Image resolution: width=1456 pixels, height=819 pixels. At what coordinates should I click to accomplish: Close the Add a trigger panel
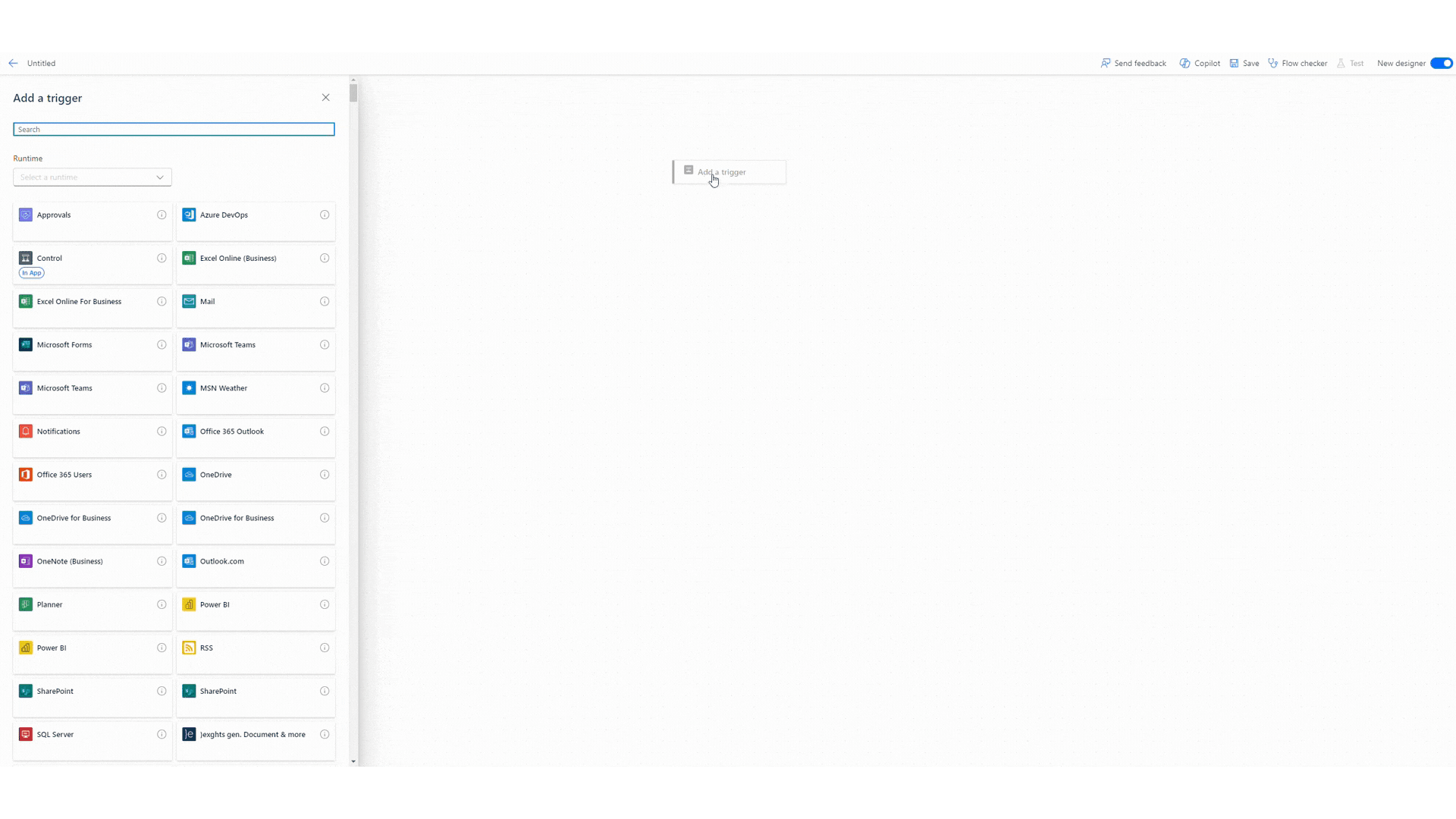[325, 97]
